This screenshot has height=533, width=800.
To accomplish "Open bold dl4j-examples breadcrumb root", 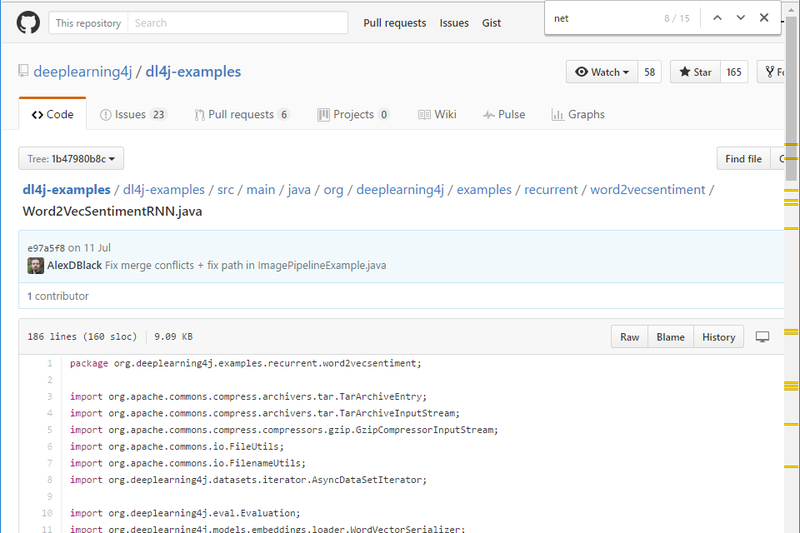I will point(66,189).
